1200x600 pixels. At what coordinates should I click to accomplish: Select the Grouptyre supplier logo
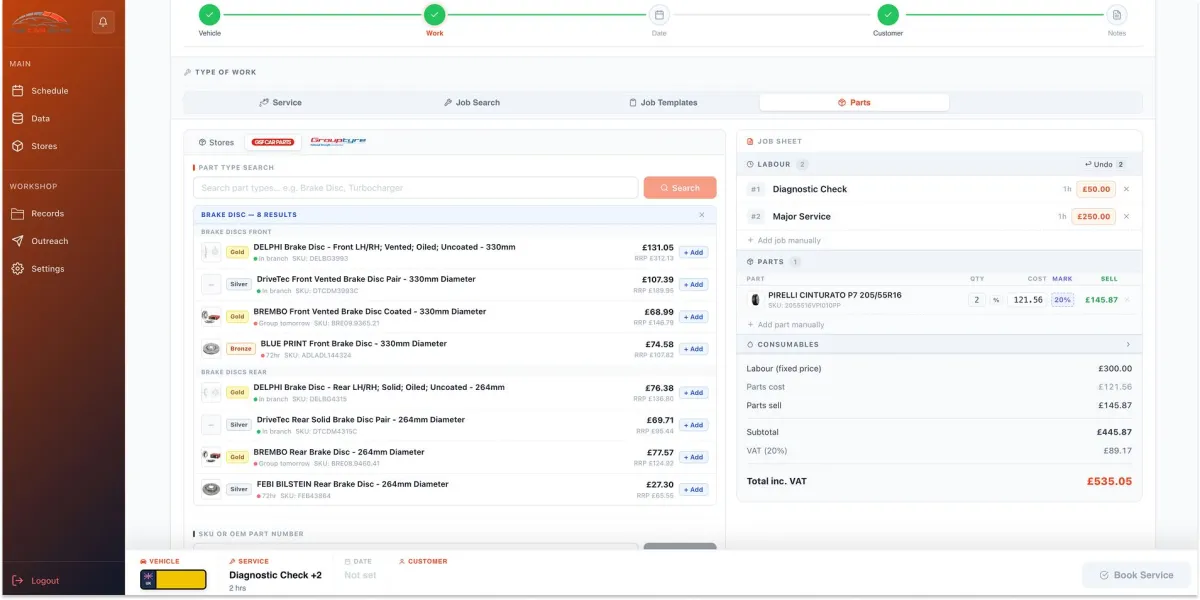tap(338, 142)
